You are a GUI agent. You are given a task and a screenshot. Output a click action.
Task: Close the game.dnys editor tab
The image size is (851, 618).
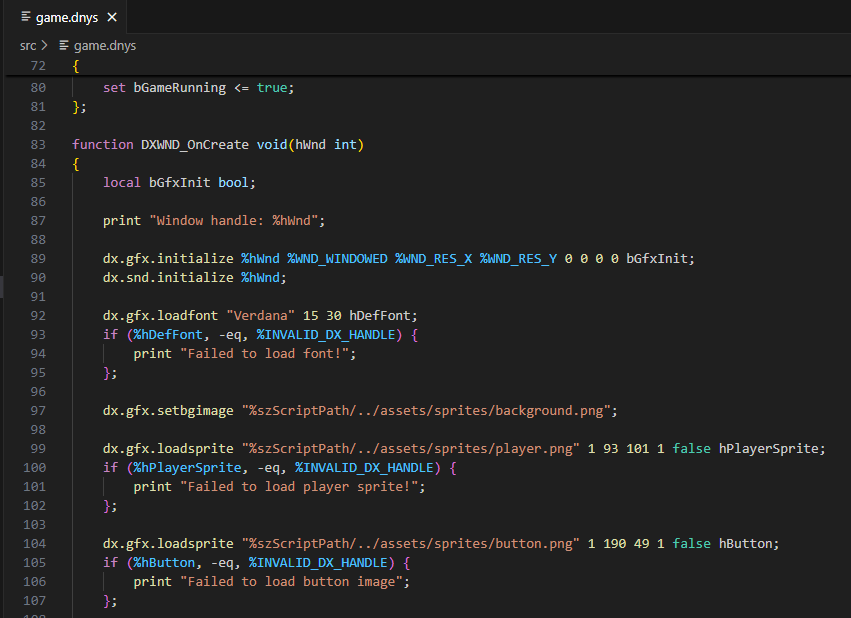click(111, 18)
